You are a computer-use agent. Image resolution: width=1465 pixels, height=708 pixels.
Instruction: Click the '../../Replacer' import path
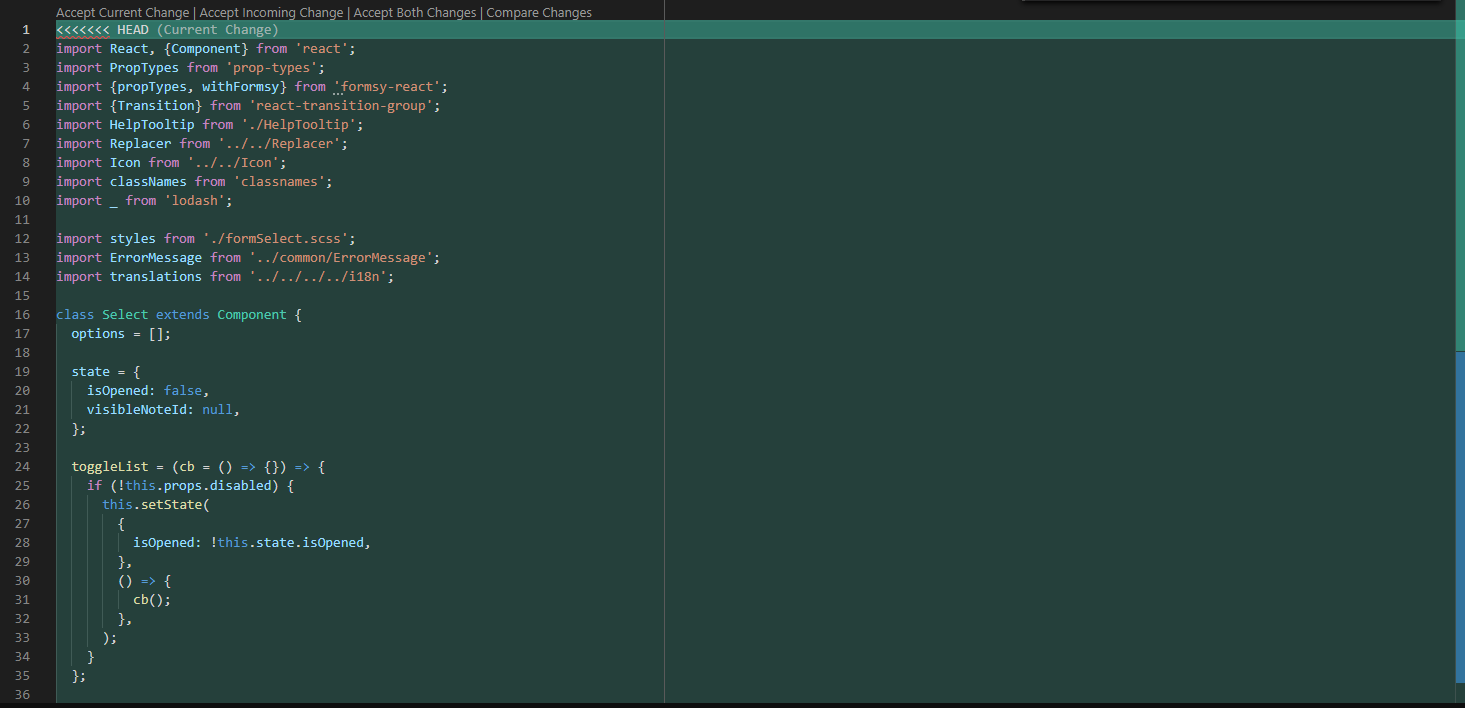279,144
